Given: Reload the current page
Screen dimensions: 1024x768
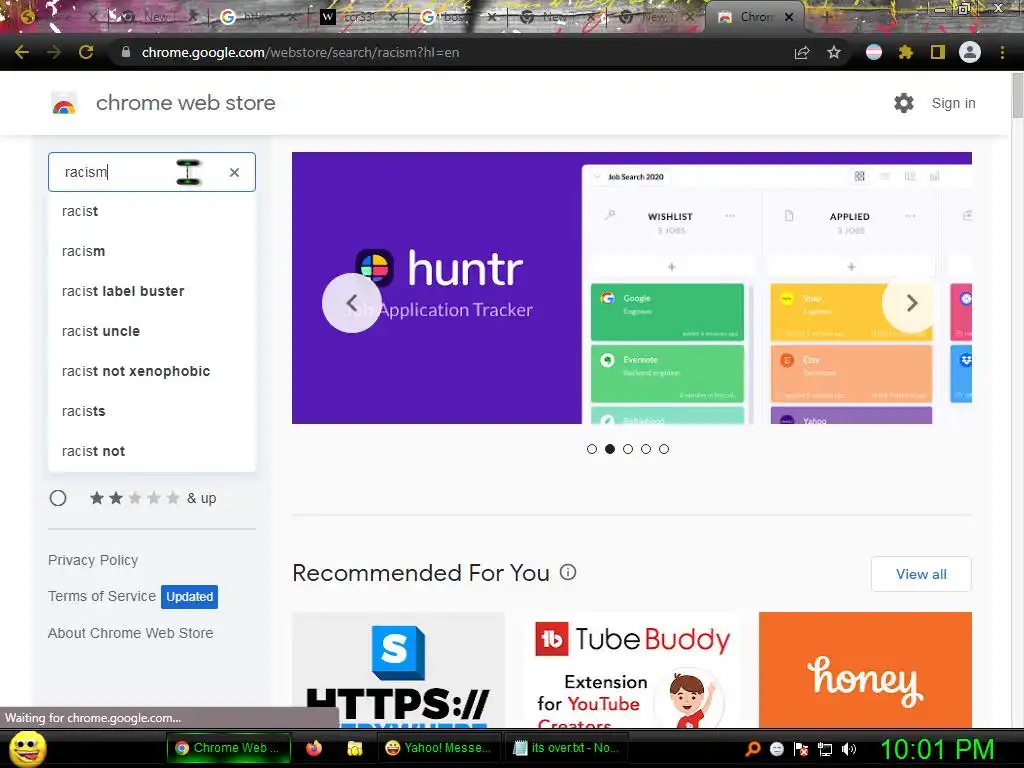Looking at the screenshot, I should 86,52.
